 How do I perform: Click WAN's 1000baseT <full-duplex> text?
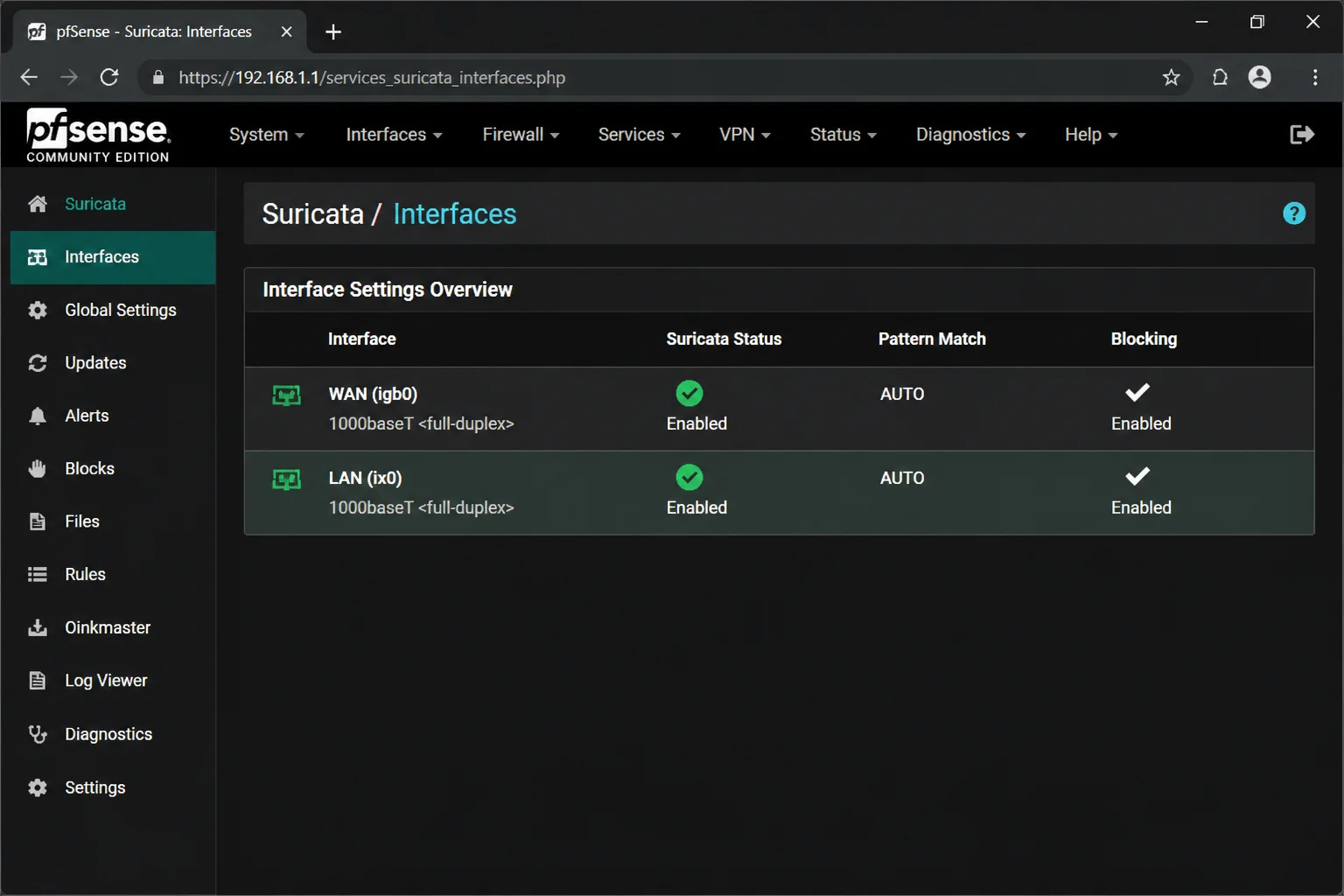pyautogui.click(x=421, y=423)
